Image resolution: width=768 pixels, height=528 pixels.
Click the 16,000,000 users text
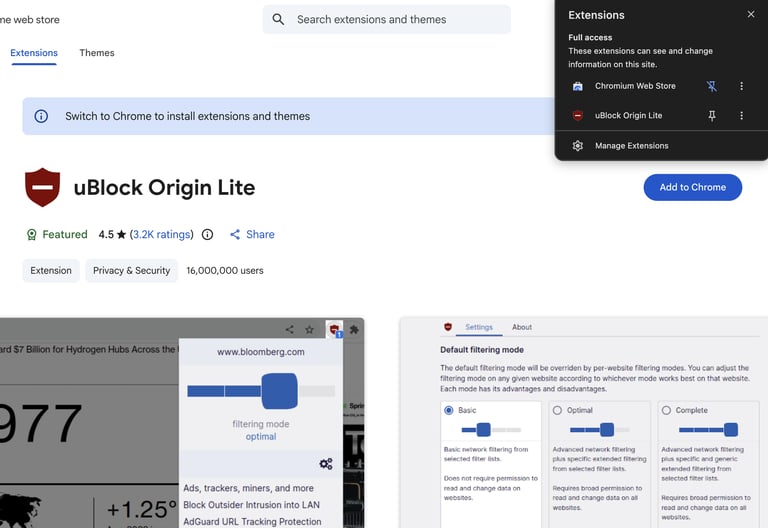225,271
